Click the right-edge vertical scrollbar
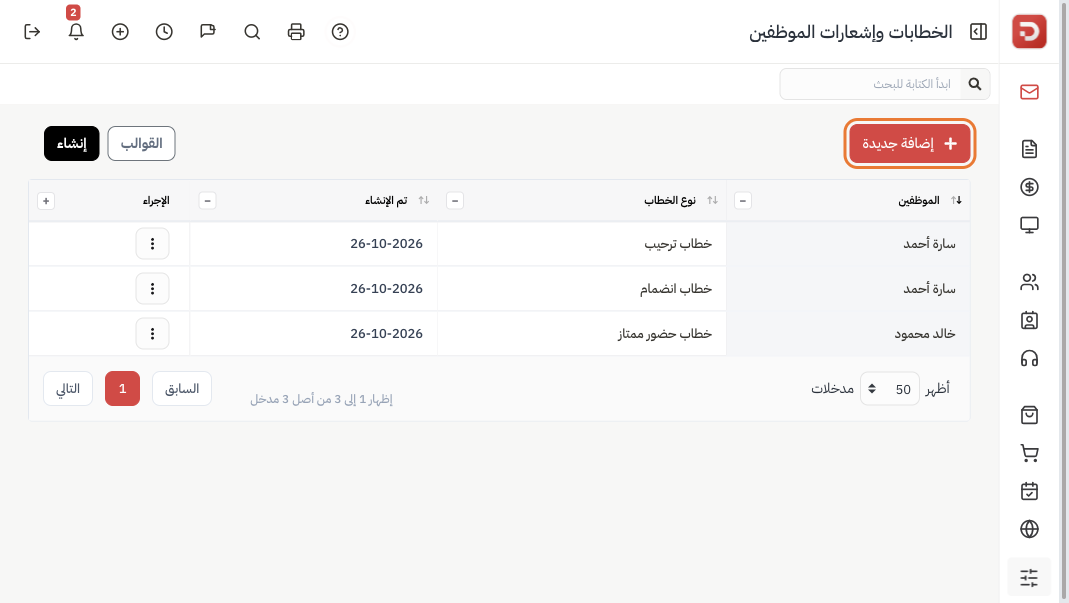 tap(1064, 302)
